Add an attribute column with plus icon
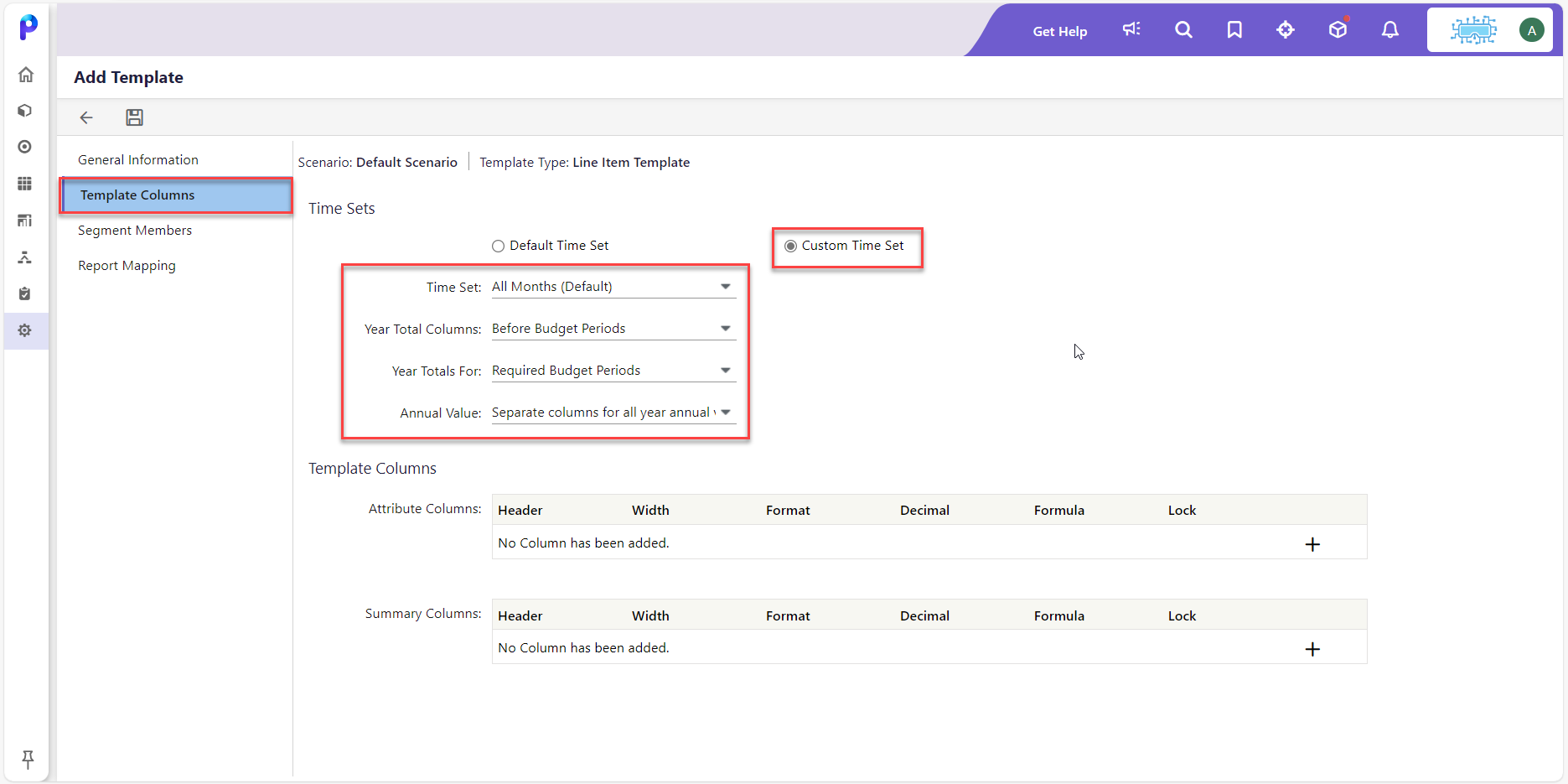The height and width of the screenshot is (784, 1568). [x=1312, y=545]
